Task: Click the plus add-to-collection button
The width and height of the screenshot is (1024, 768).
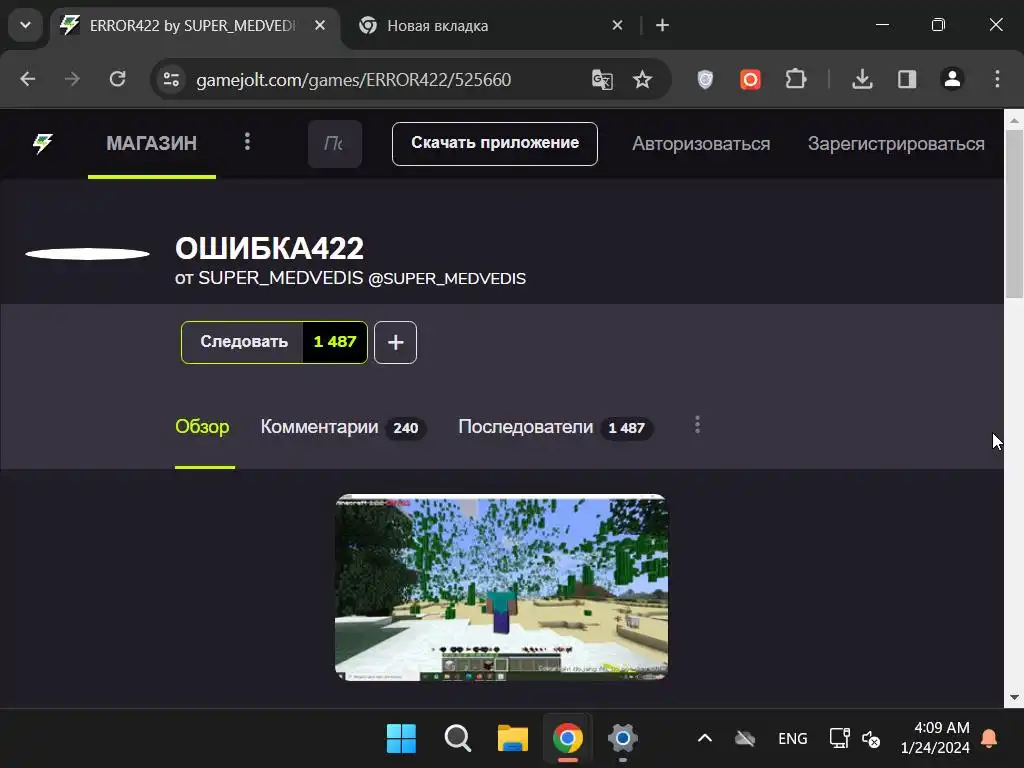Action: pyautogui.click(x=395, y=342)
